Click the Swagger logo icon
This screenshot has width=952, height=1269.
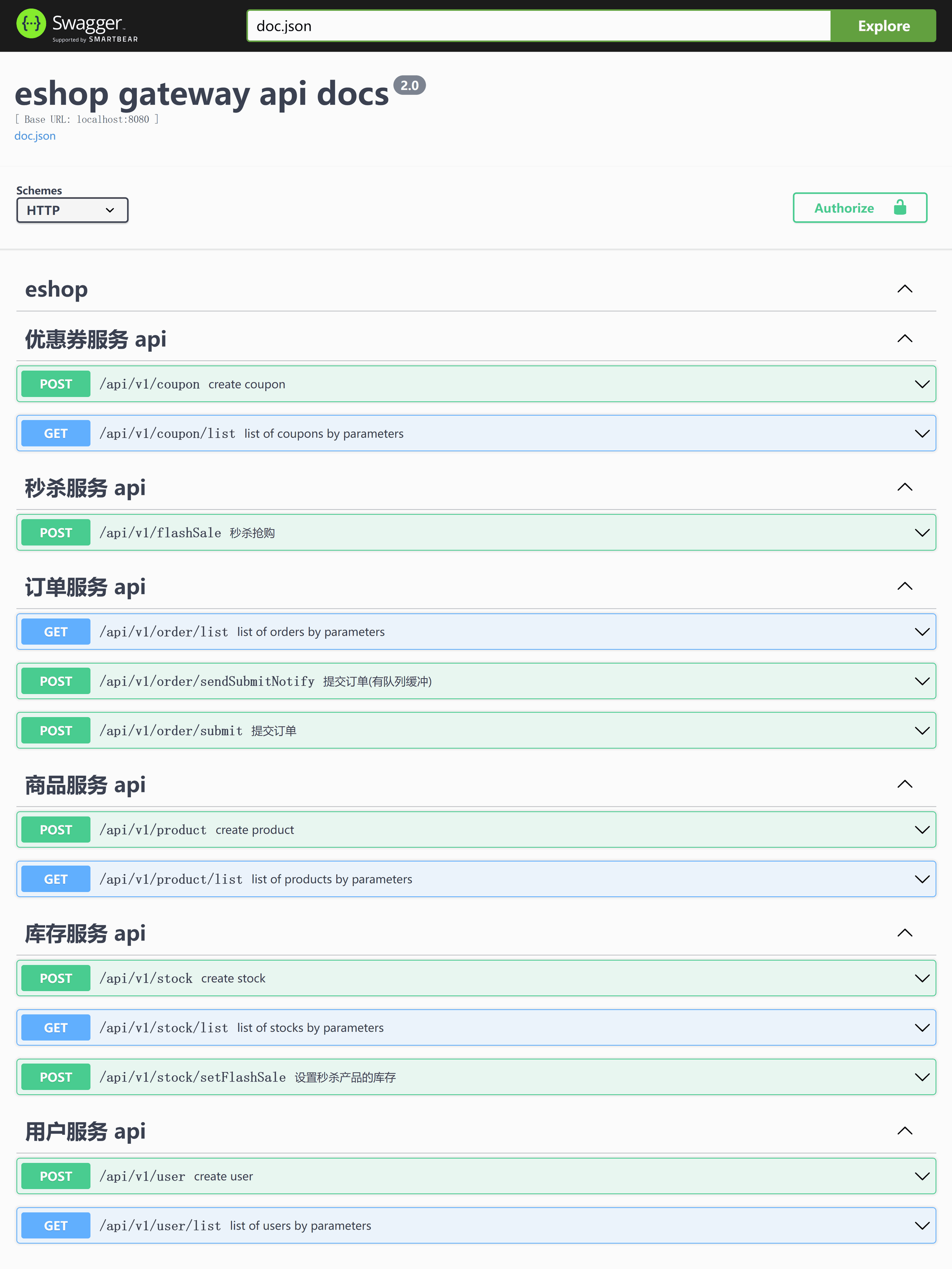(x=31, y=24)
